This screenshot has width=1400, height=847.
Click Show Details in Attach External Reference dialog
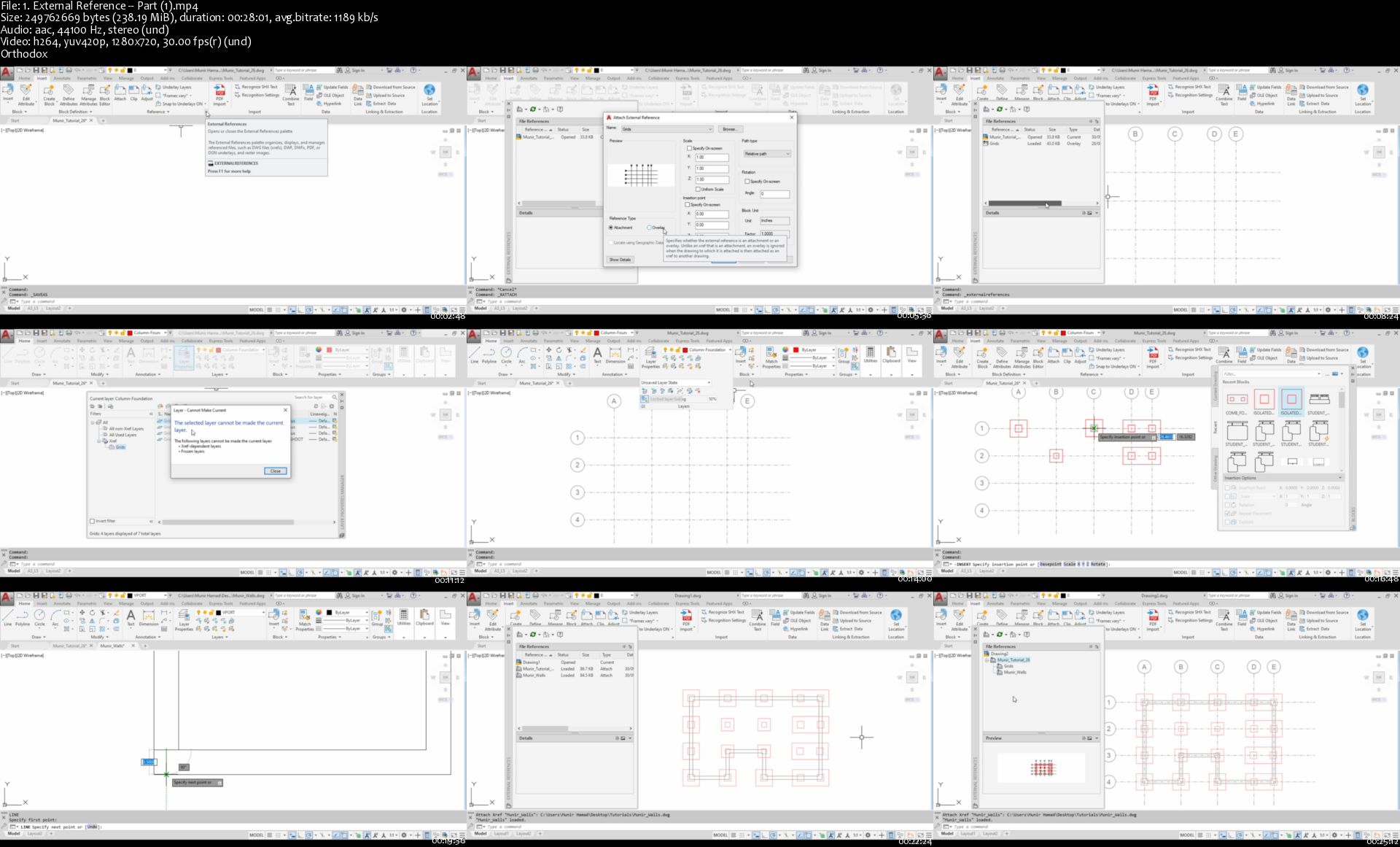[620, 260]
